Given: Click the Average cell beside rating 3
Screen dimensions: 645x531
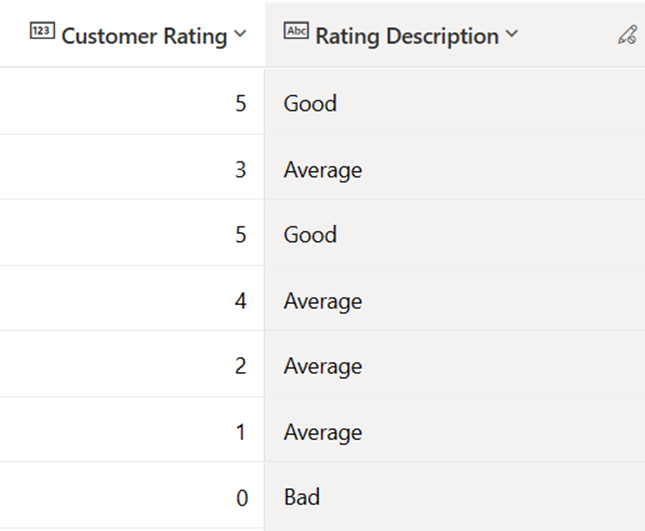Looking at the screenshot, I should coord(455,168).
